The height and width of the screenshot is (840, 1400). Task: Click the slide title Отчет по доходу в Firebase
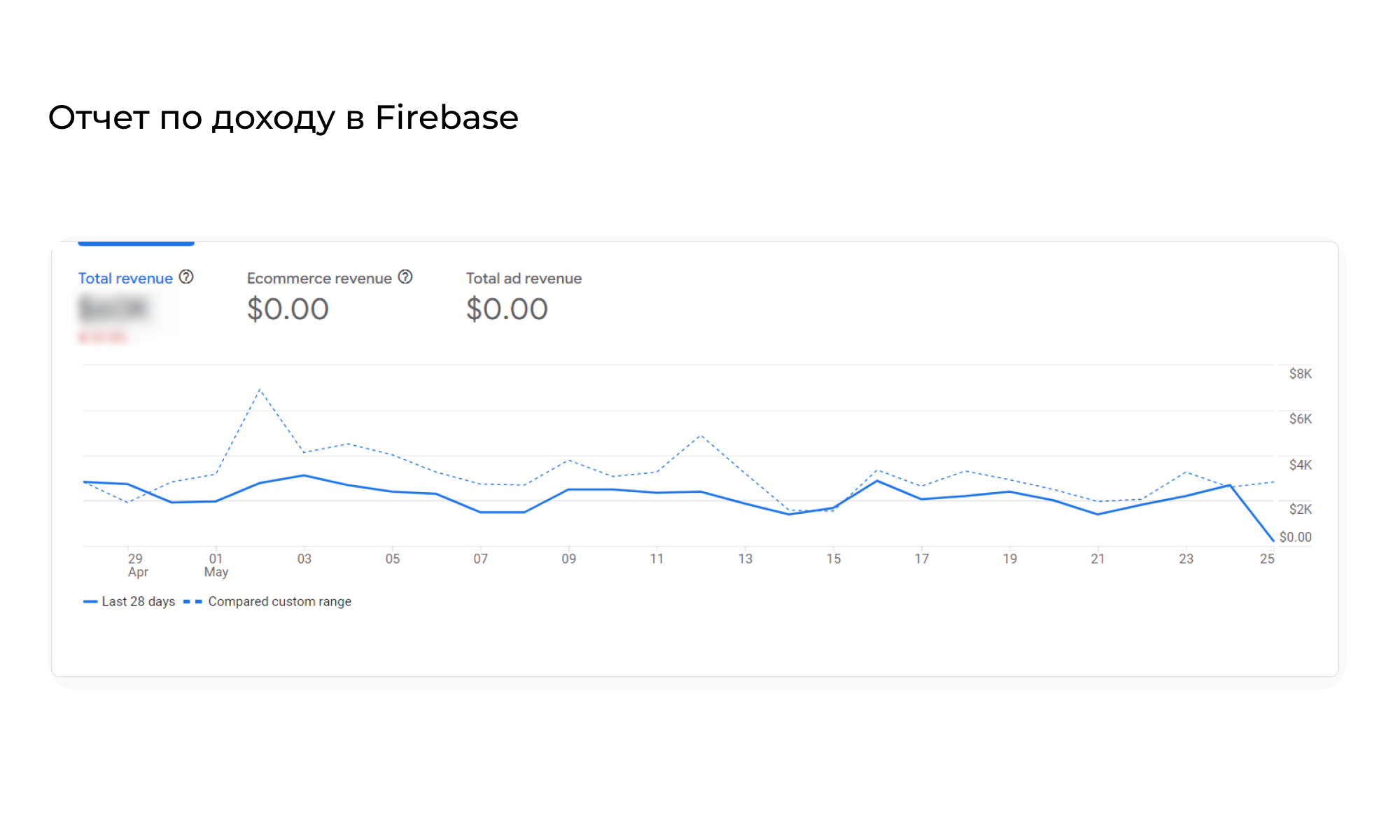pos(283,118)
